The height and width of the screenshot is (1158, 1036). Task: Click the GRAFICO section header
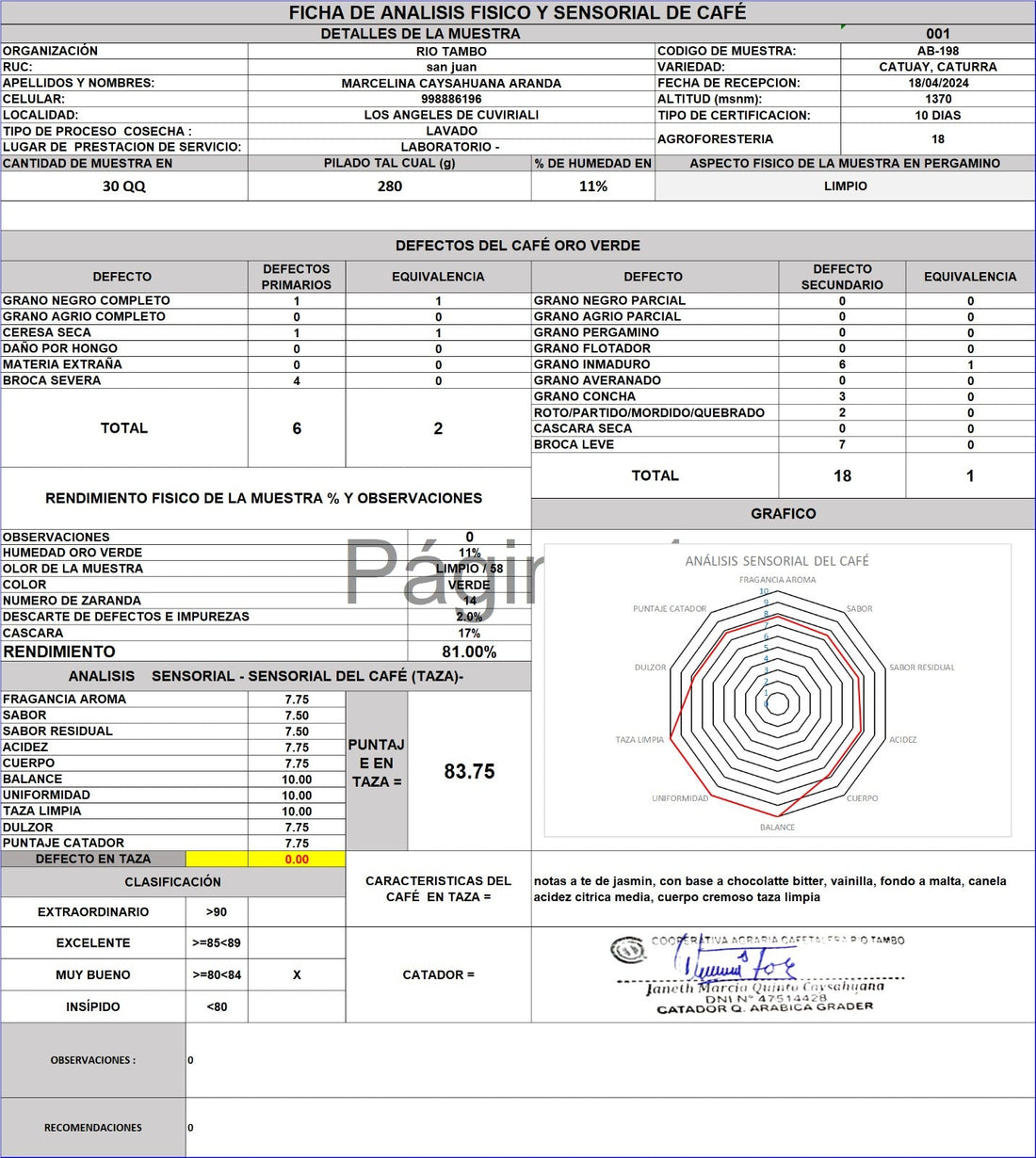(783, 513)
